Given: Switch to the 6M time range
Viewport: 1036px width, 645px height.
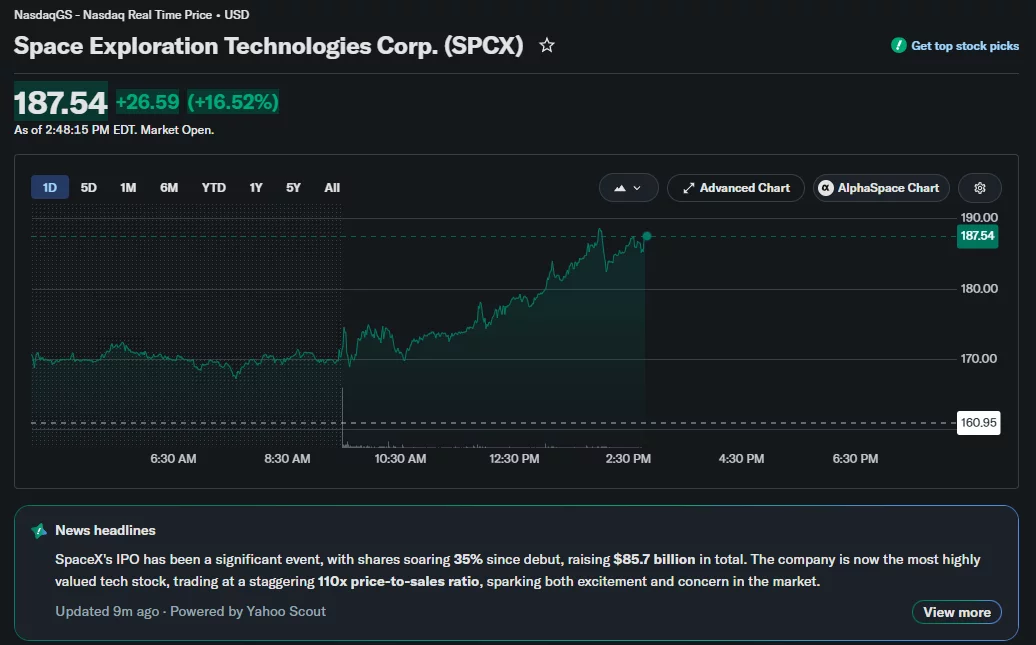Looking at the screenshot, I should pyautogui.click(x=169, y=188).
